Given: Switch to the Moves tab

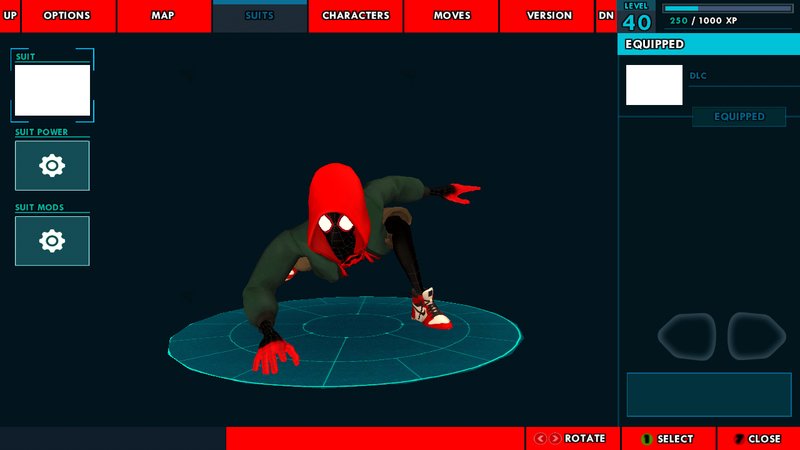Looking at the screenshot, I should tap(451, 16).
